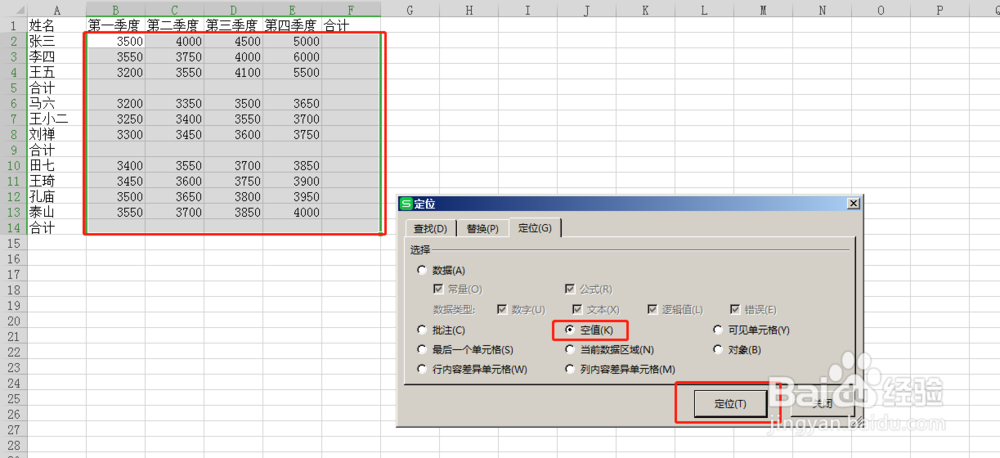Close the 定位 dialog with X
This screenshot has width=1000, height=458.
(853, 203)
